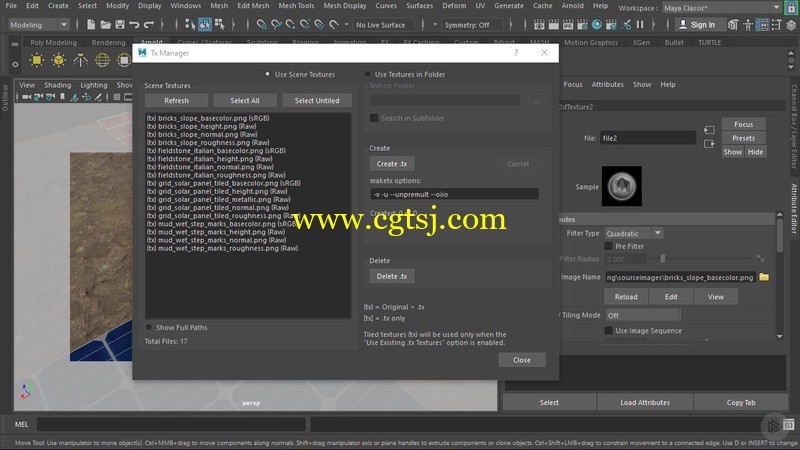800x450 pixels.
Task: Toggle Modeling Toolkit icon at top right
Action: [733, 24]
